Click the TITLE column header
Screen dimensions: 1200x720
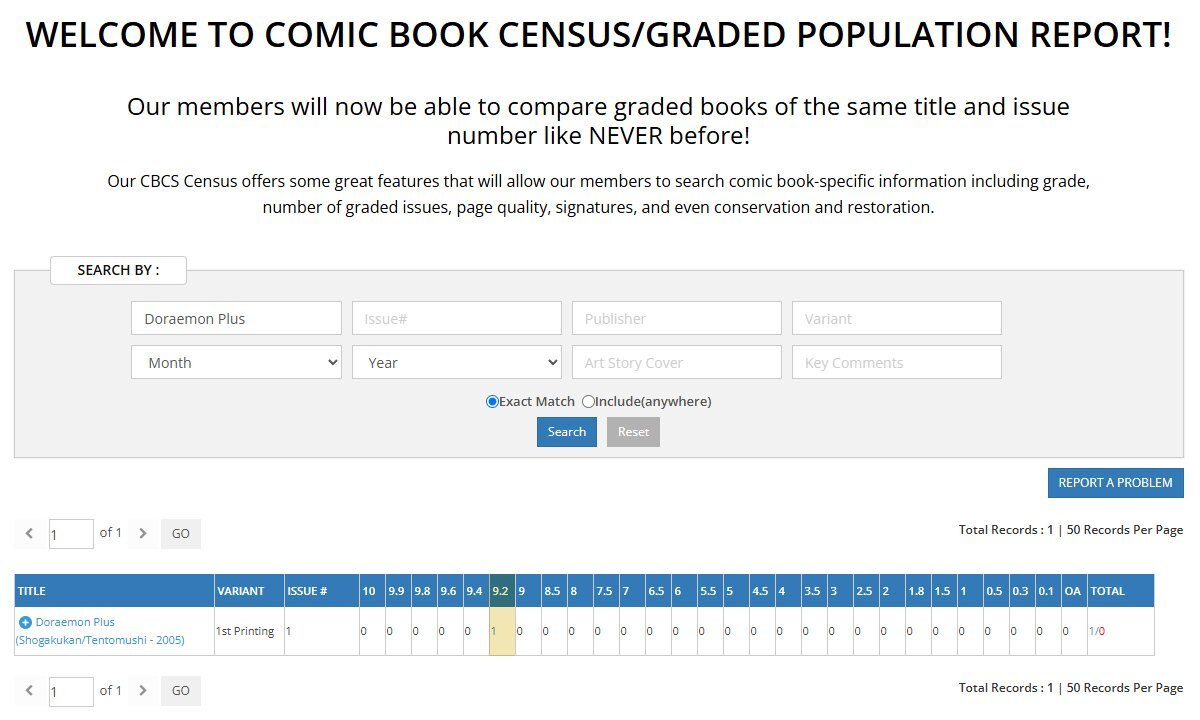[x=32, y=591]
